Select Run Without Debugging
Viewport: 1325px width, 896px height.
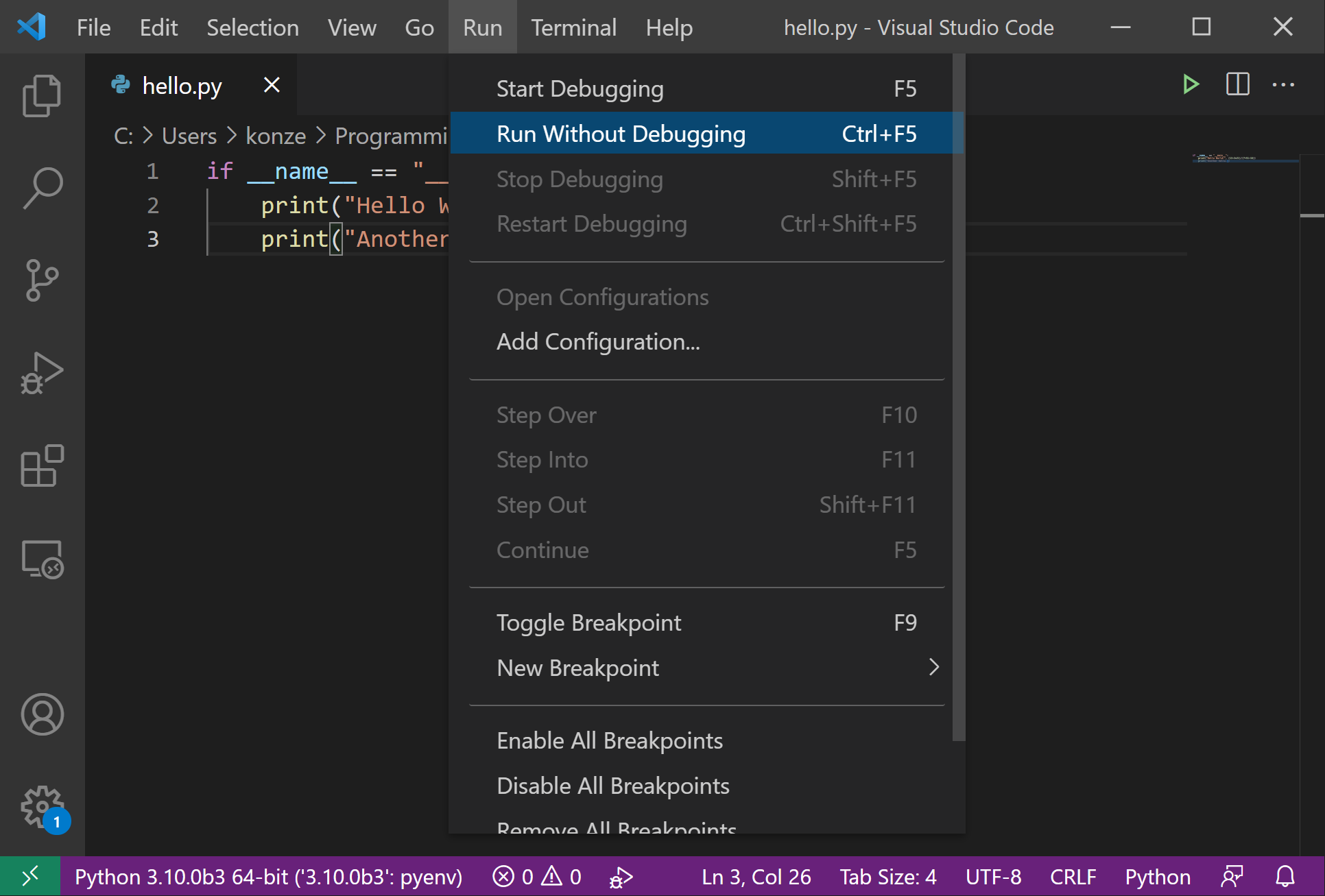(621, 134)
